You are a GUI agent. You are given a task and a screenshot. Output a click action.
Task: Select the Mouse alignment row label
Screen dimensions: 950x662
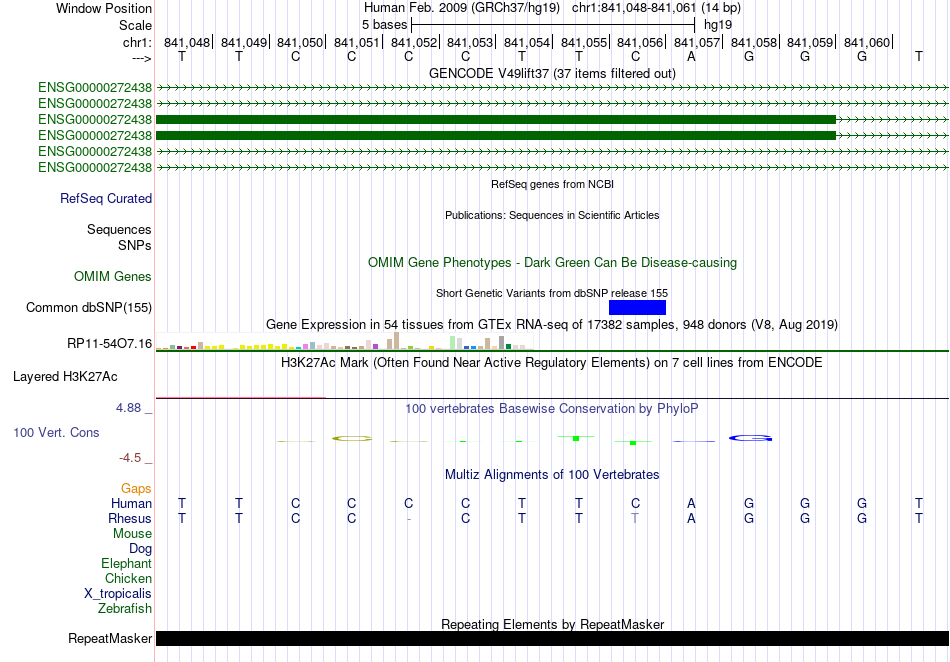(132, 534)
